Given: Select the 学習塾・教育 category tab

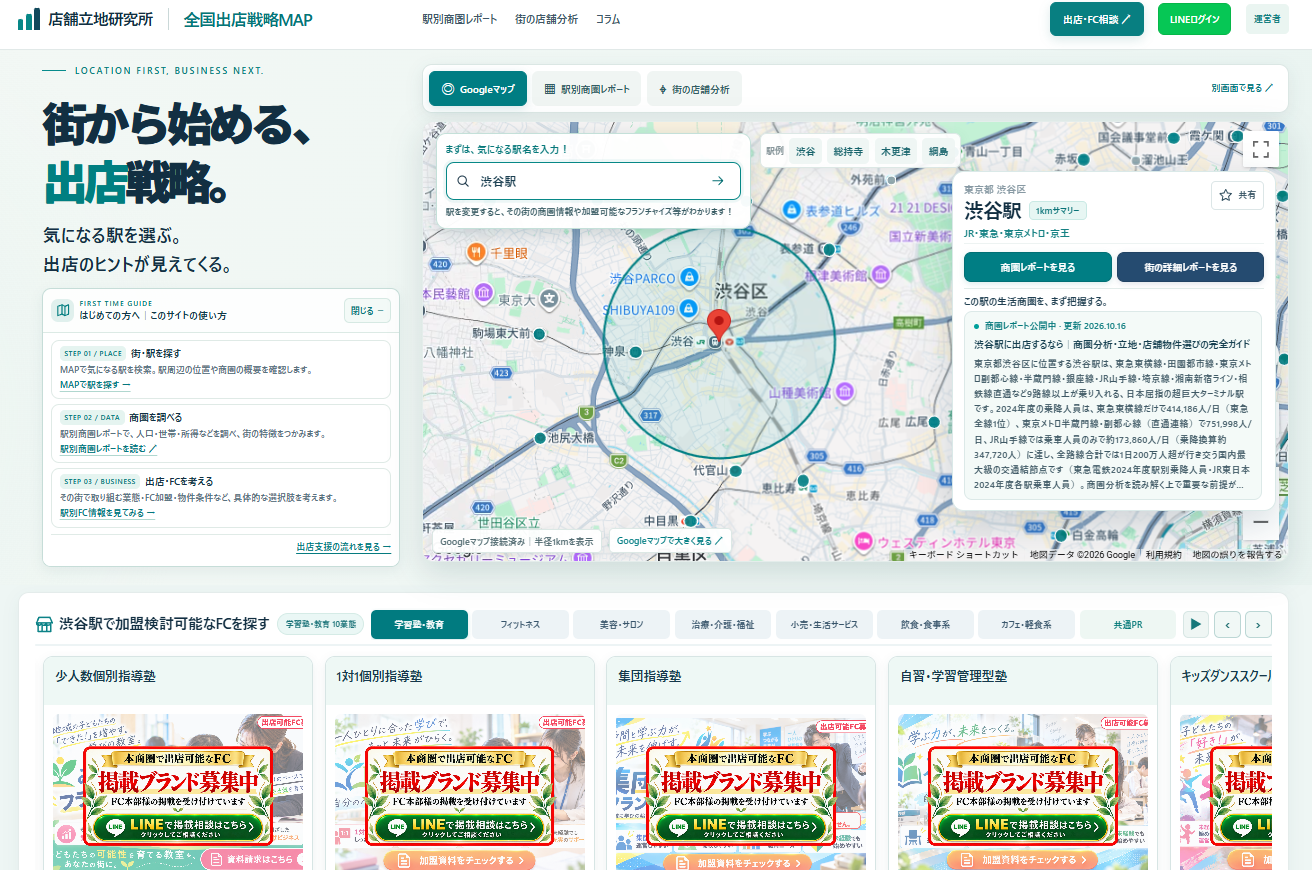Looking at the screenshot, I should coord(419,624).
